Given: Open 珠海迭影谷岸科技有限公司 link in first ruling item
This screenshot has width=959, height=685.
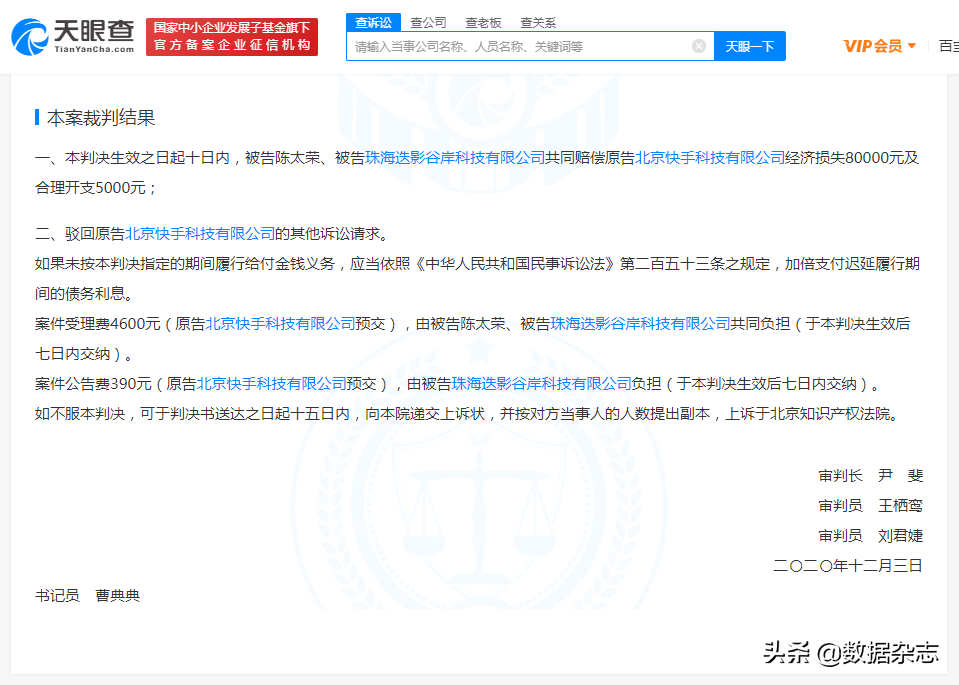Looking at the screenshot, I should 454,158.
